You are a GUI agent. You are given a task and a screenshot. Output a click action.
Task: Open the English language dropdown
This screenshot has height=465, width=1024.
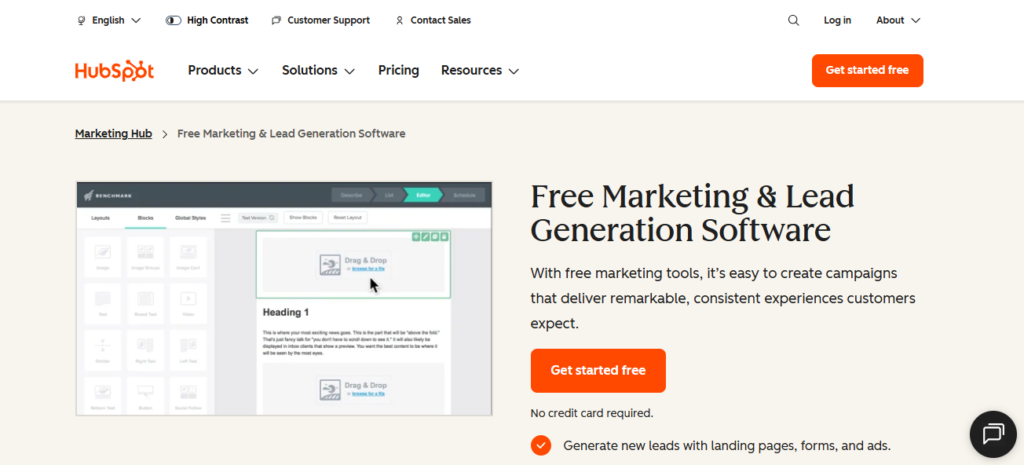[x=109, y=20]
